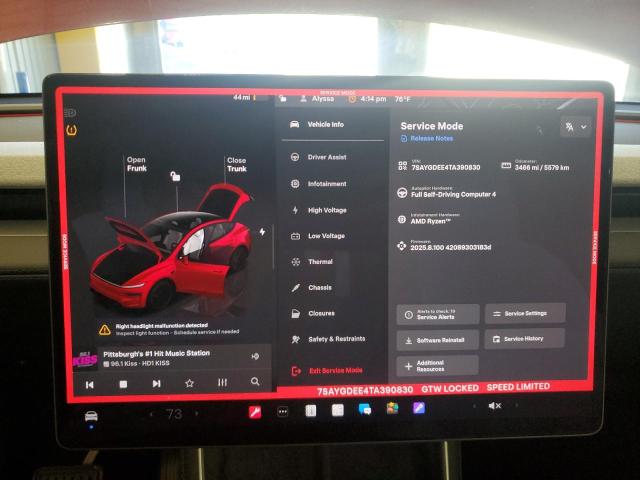The width and height of the screenshot is (640, 480).
Task: Tap the Pittsburgh's #1 Hit Music Station title
Action: 156,353
